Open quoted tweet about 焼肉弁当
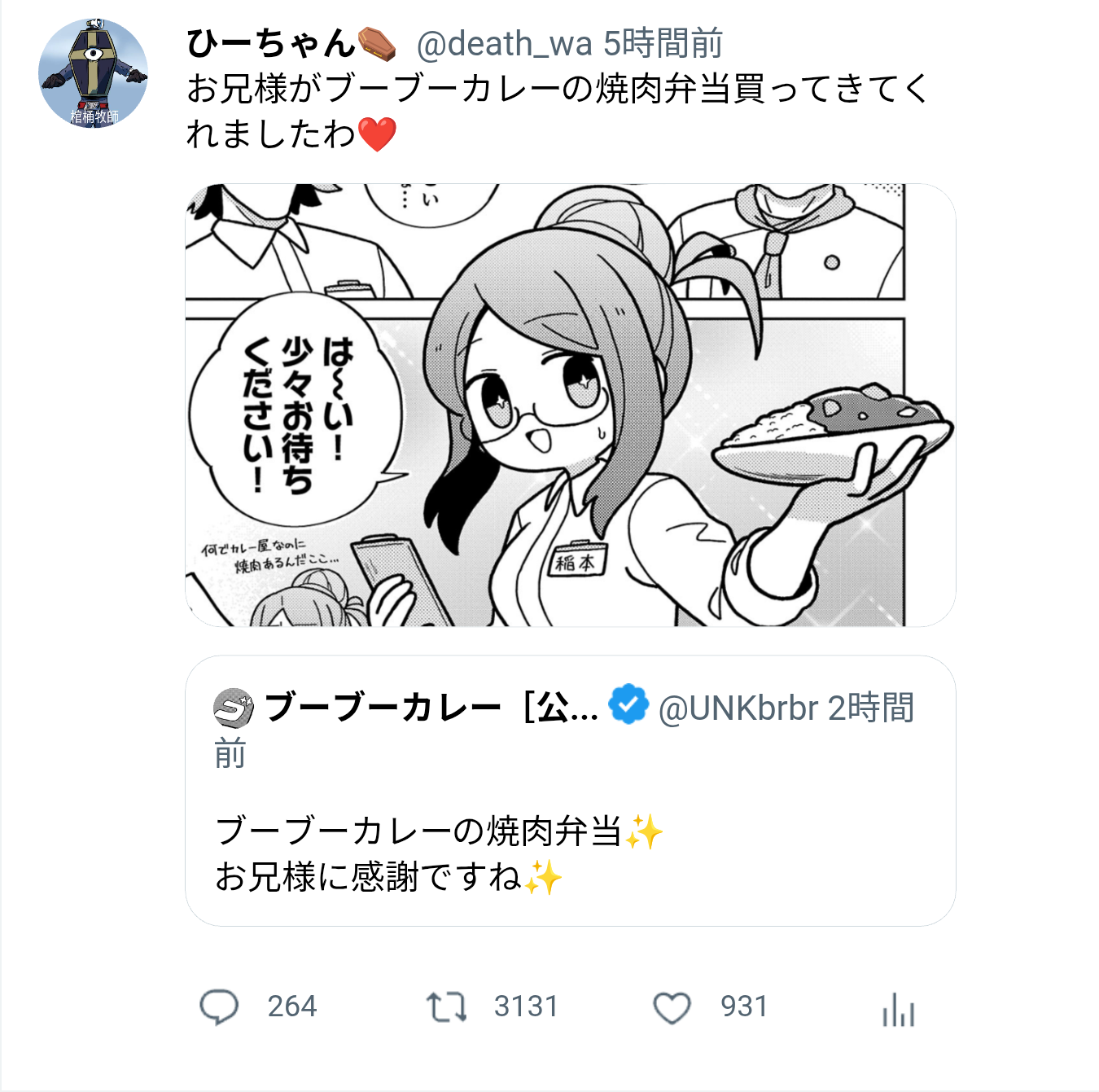 (x=571, y=791)
